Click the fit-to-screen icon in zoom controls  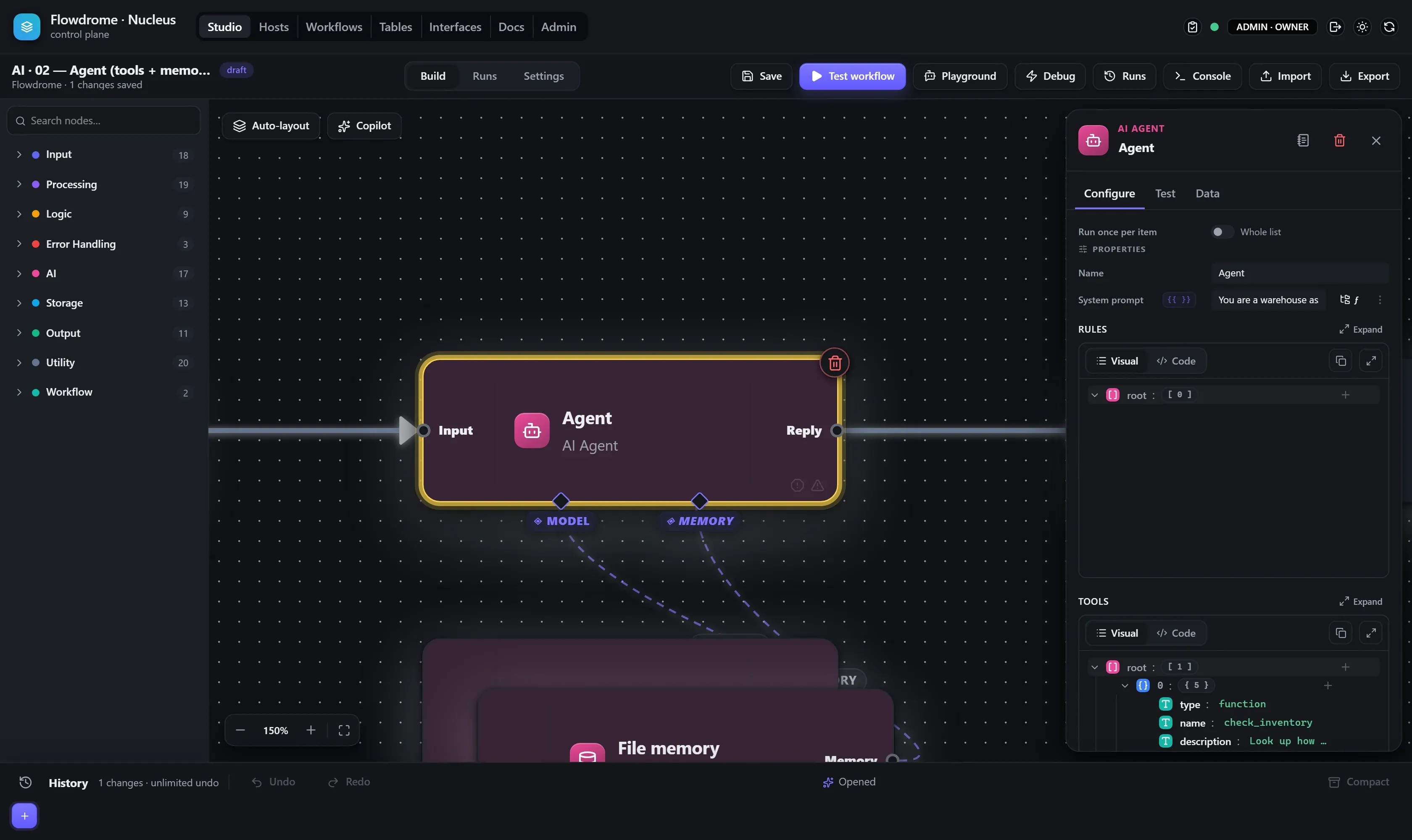pyautogui.click(x=344, y=730)
